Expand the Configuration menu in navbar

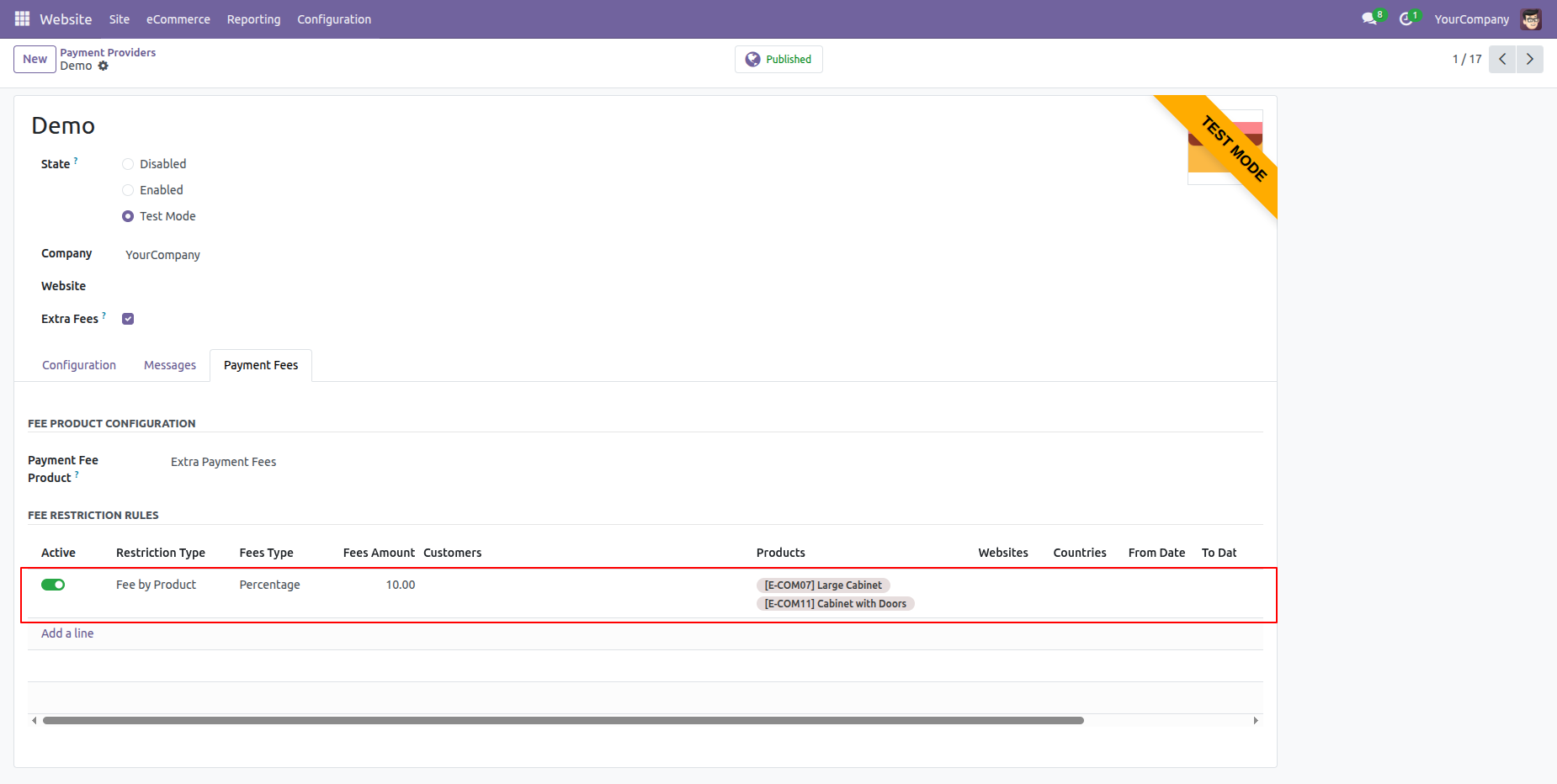333,19
